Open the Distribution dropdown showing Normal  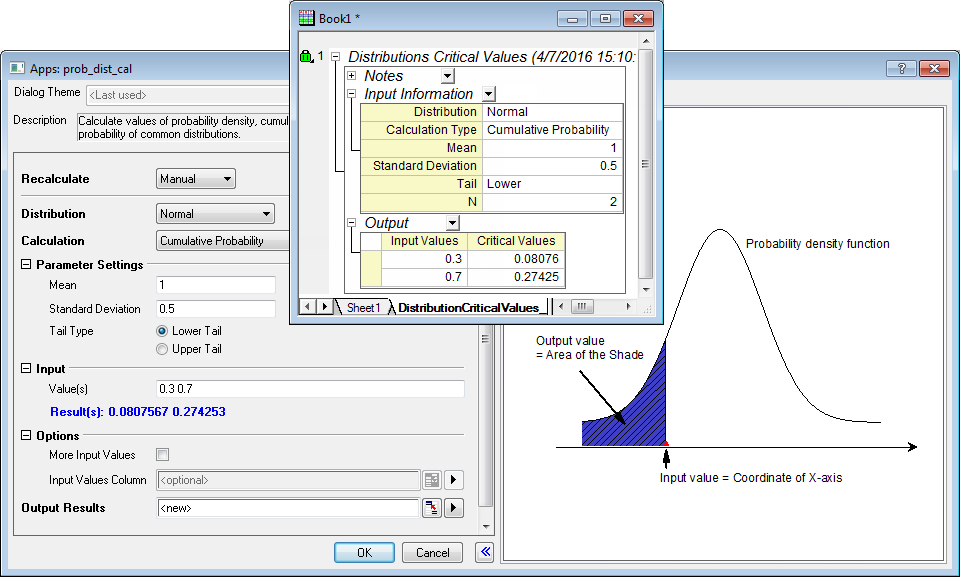[x=215, y=214]
